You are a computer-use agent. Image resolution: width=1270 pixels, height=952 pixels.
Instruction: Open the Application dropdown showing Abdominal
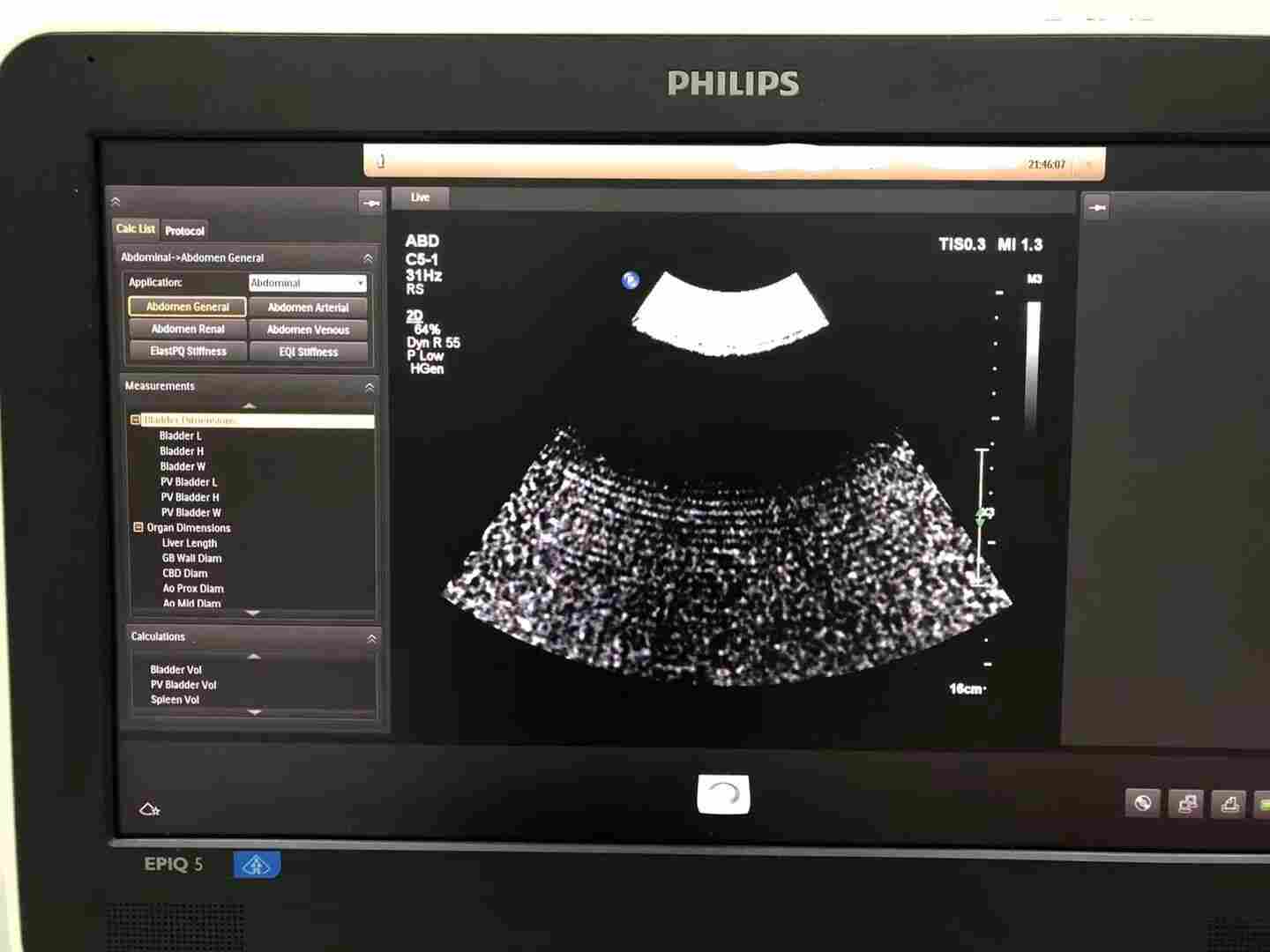click(x=307, y=283)
